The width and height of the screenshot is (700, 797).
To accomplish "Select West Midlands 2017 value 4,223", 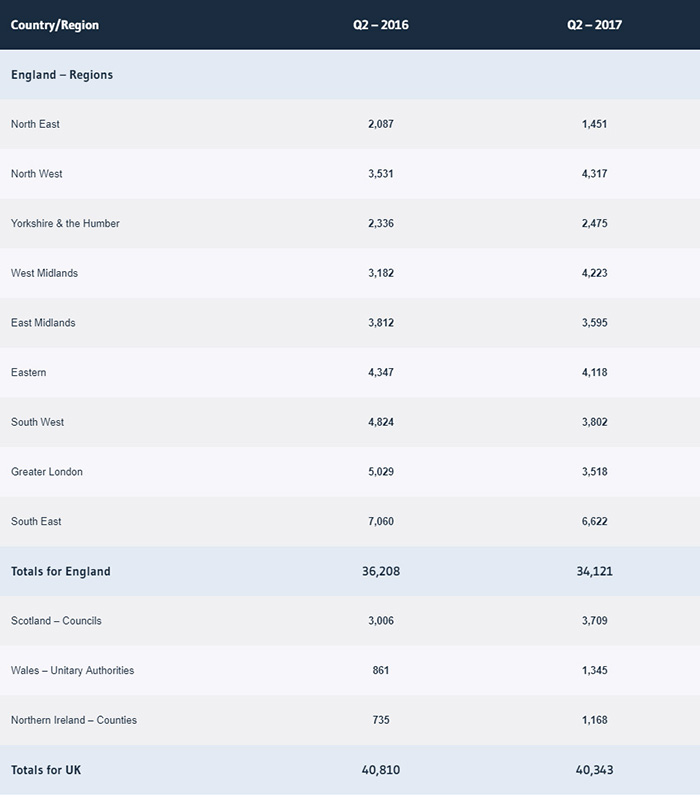I will tap(594, 273).
